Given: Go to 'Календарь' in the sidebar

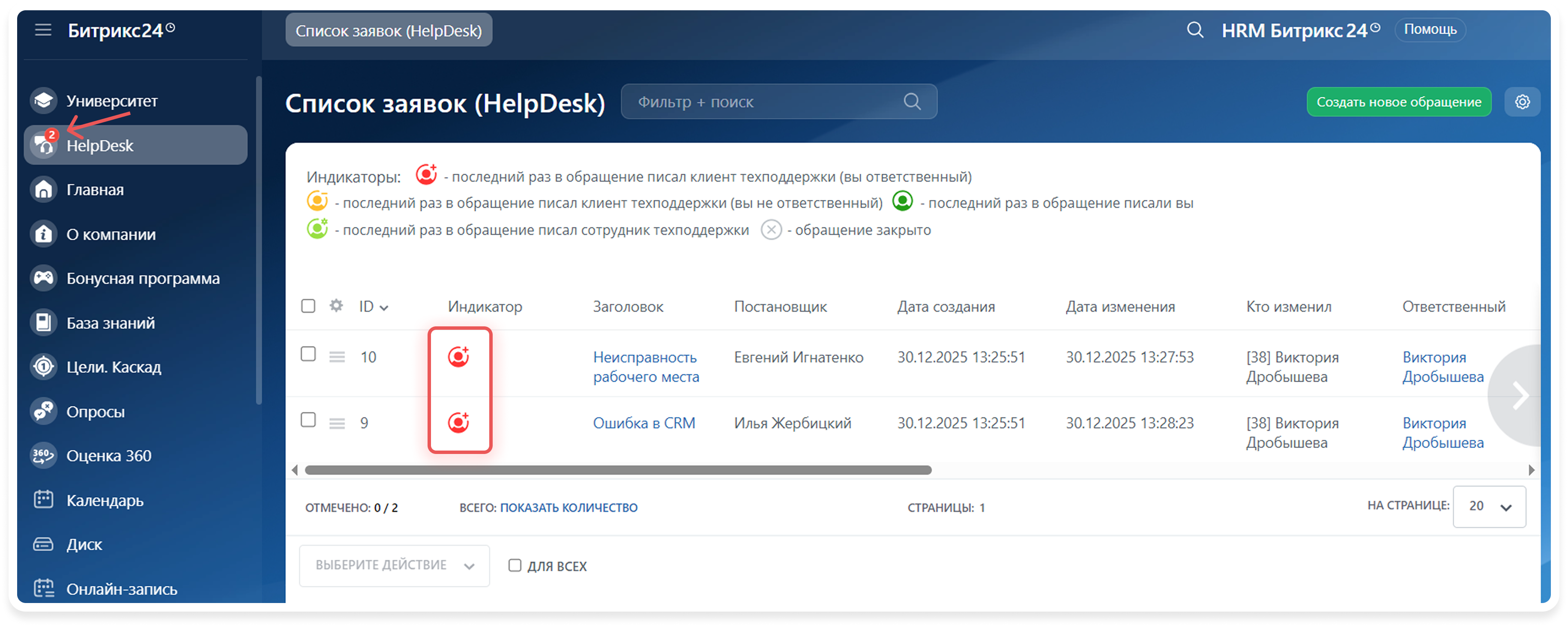Looking at the screenshot, I should [105, 500].
